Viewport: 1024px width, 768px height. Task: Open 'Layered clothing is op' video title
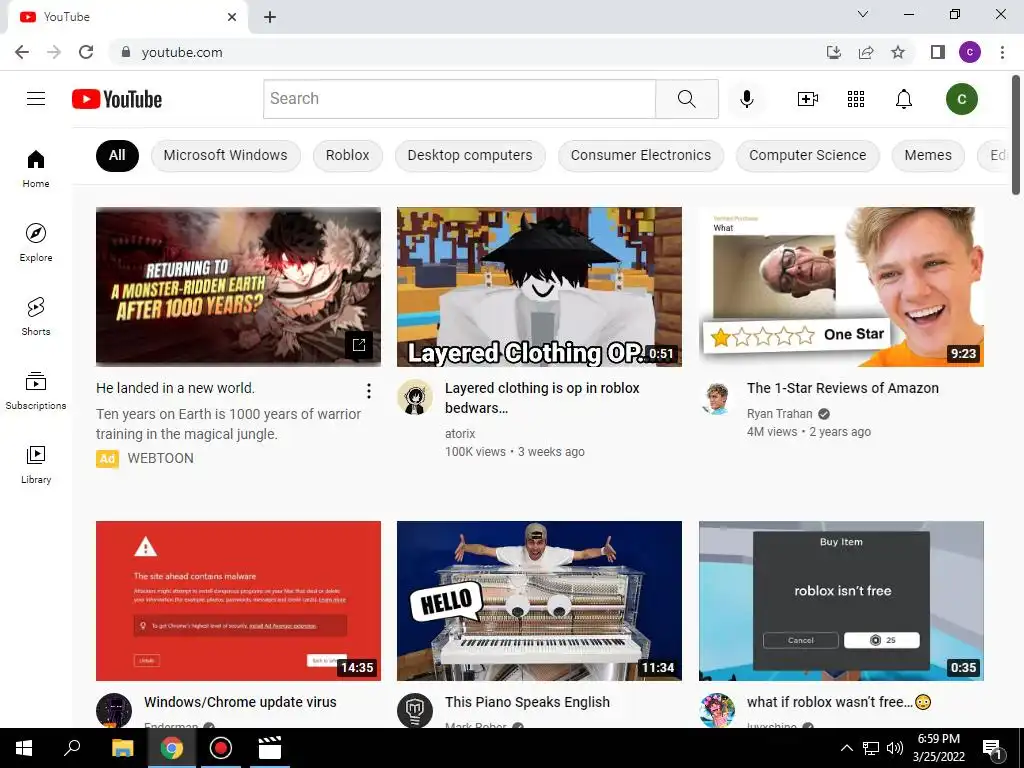[542, 398]
